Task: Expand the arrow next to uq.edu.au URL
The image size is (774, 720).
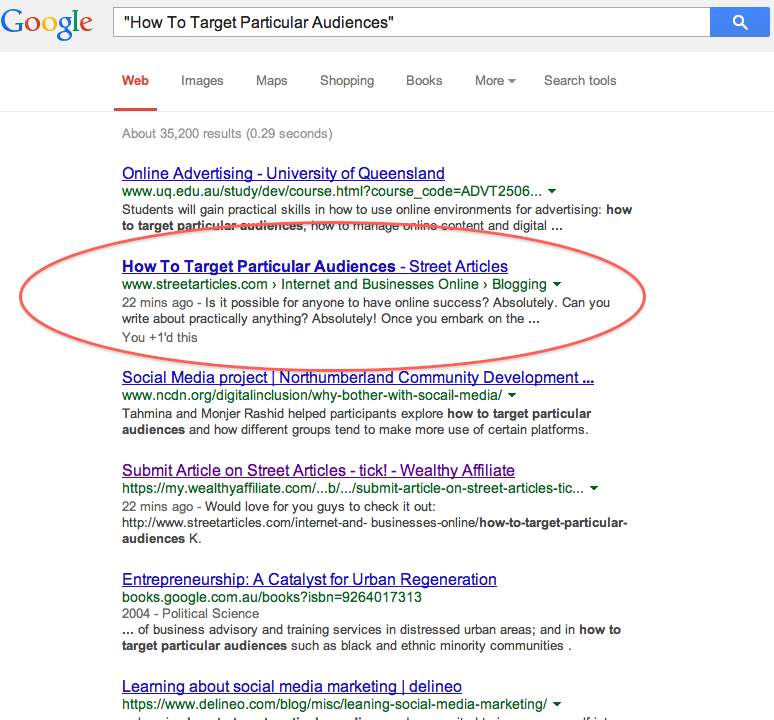Action: [552, 191]
